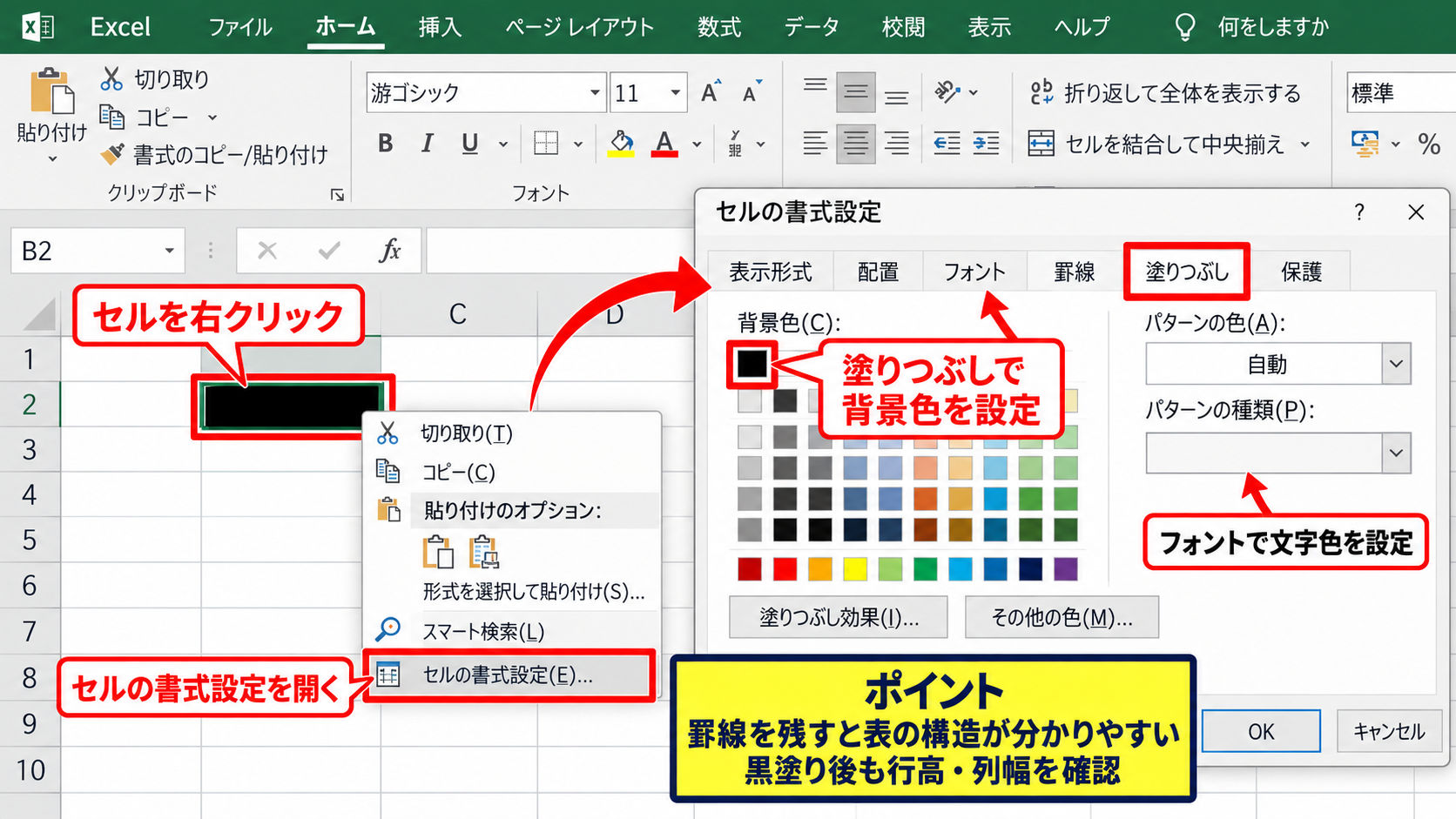Screen dimensions: 1456x819
Task: Click the Borders icon in Font group
Action: pyautogui.click(x=546, y=144)
